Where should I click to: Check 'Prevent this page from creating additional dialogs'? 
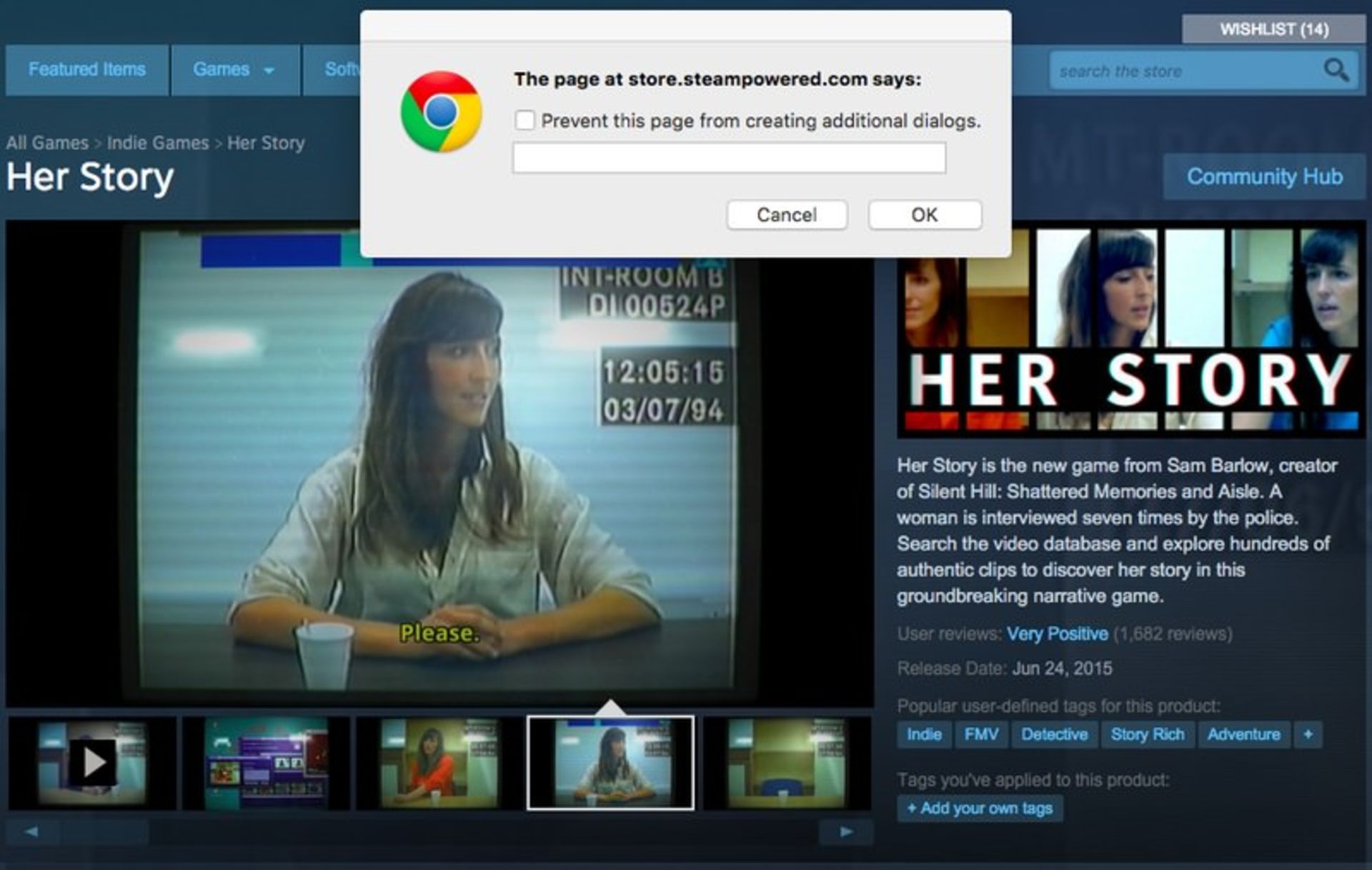click(x=525, y=120)
